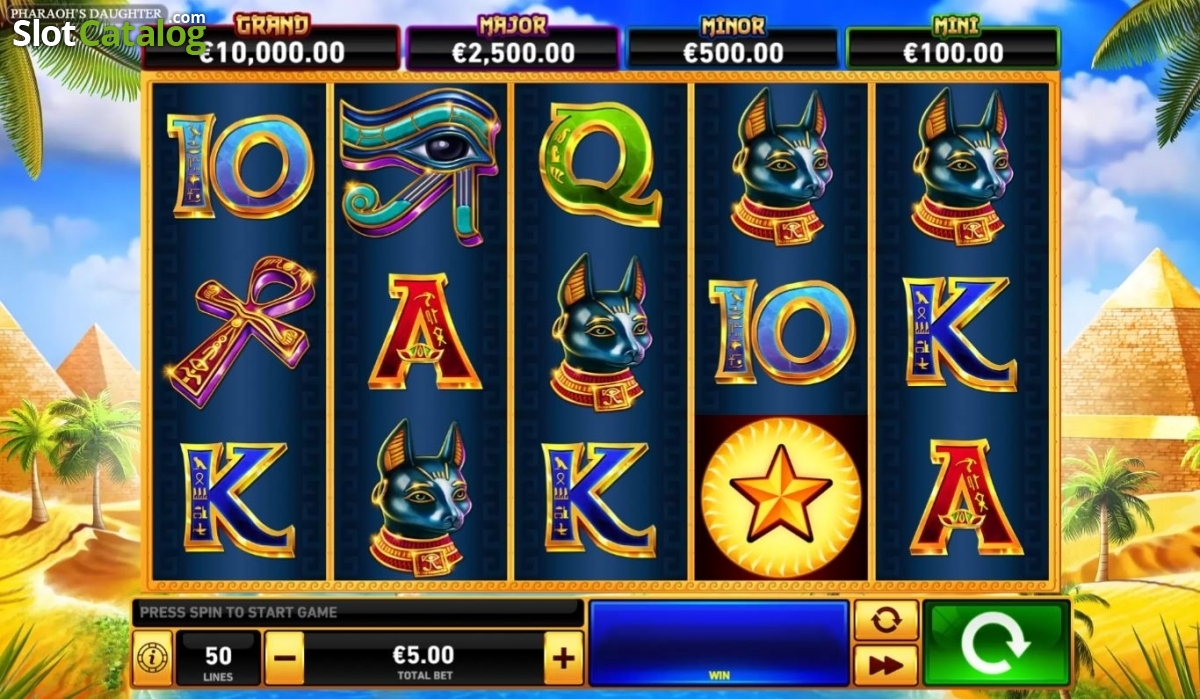Select the Mini €100.00 jackpot panel
The width and height of the screenshot is (1200, 699).
pos(953,46)
